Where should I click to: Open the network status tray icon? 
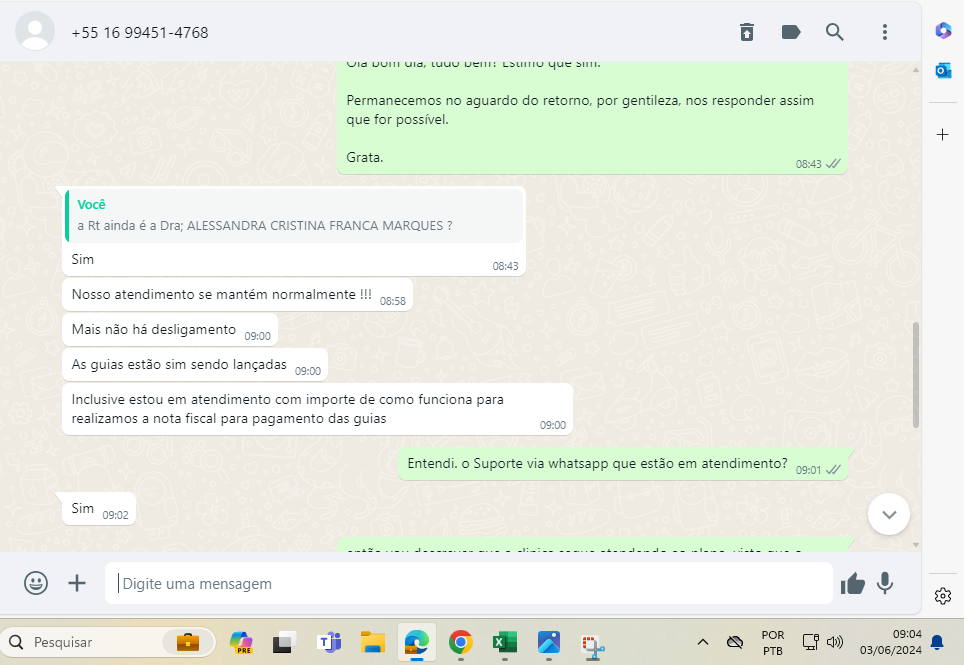[x=810, y=642]
